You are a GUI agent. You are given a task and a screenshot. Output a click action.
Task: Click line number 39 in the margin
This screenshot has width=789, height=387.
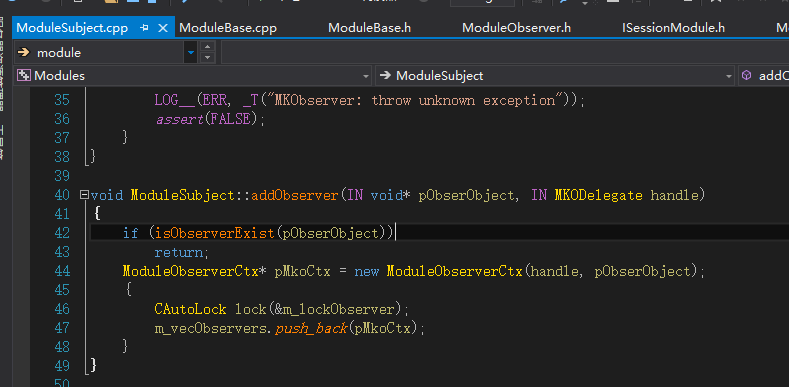coord(61,176)
